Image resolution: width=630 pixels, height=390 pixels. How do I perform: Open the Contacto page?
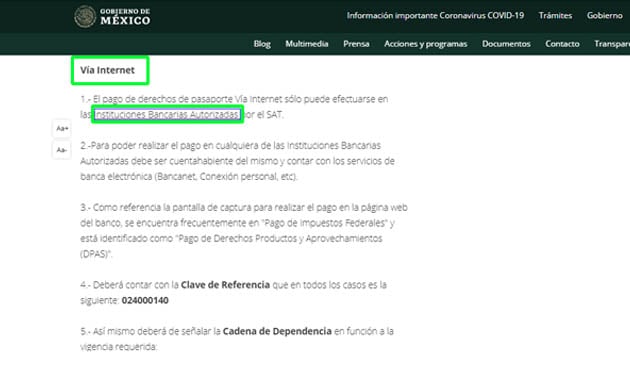[x=562, y=44]
